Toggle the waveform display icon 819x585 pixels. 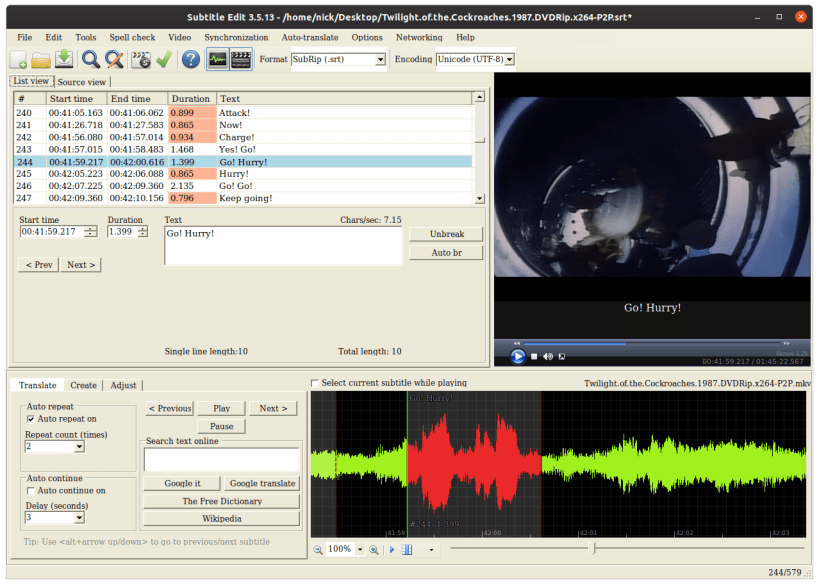(x=217, y=60)
